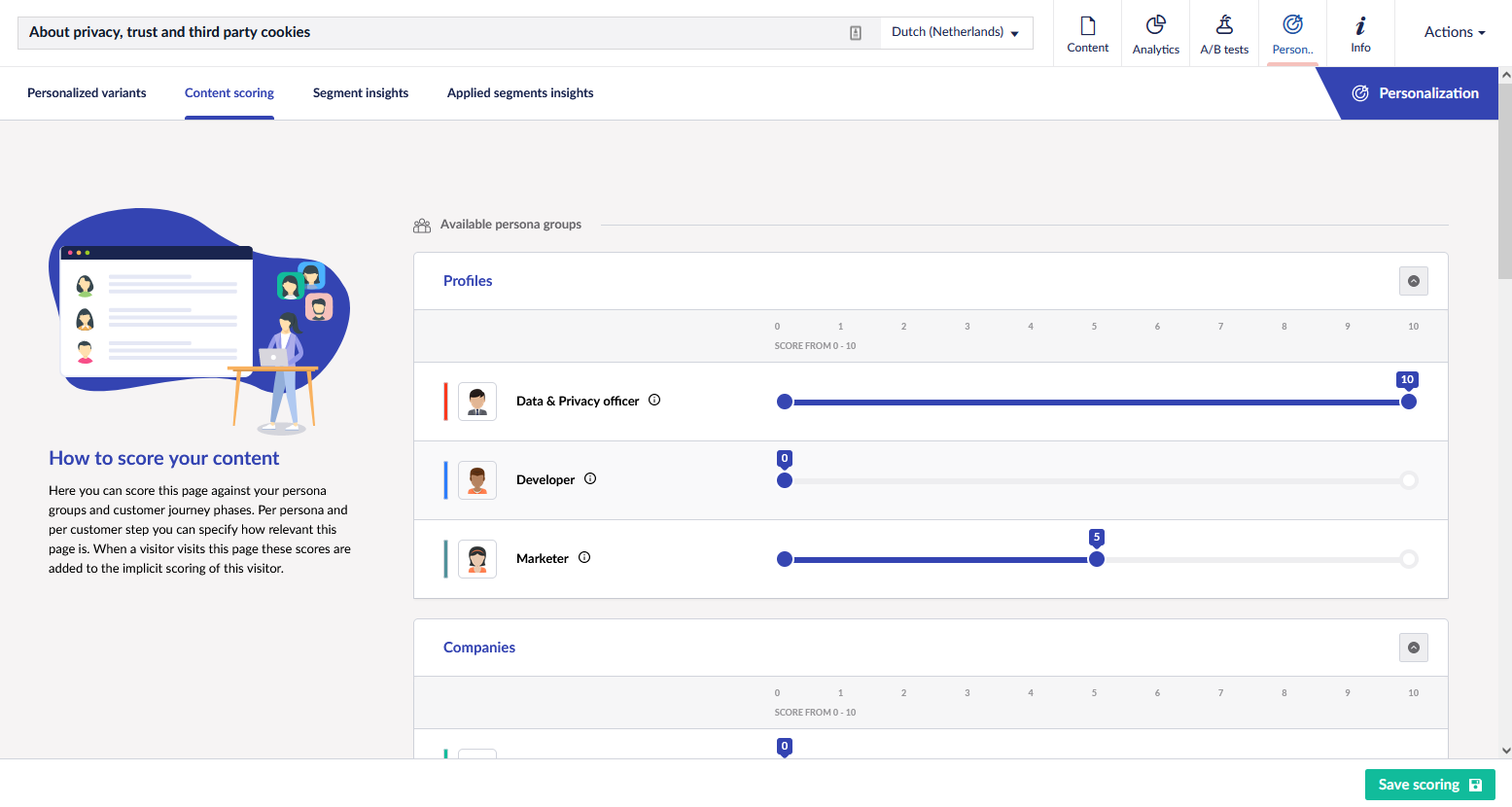Collapse the Profiles persona group
Viewport: 1512px width, 807px height.
[x=1414, y=280]
